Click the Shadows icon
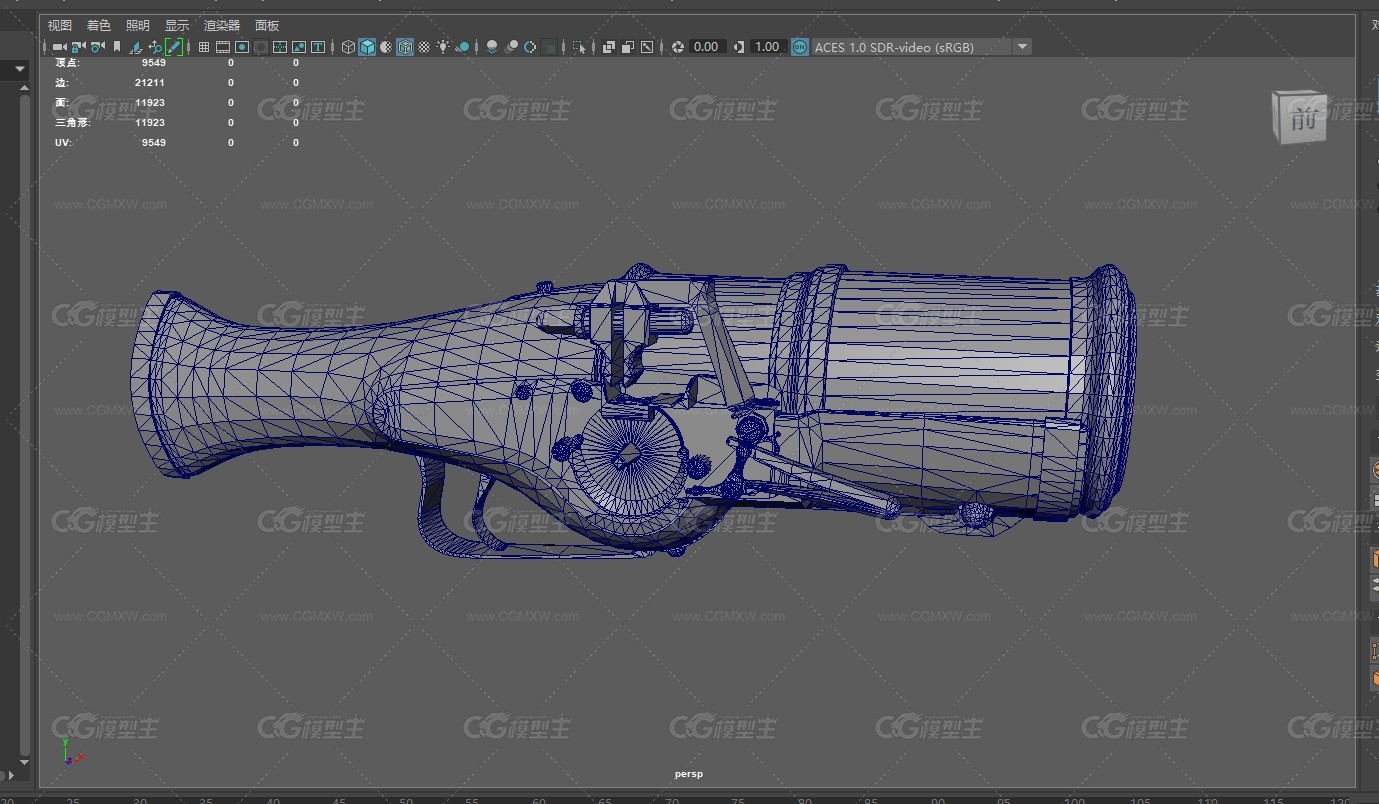The image size is (1379, 804). [x=463, y=47]
